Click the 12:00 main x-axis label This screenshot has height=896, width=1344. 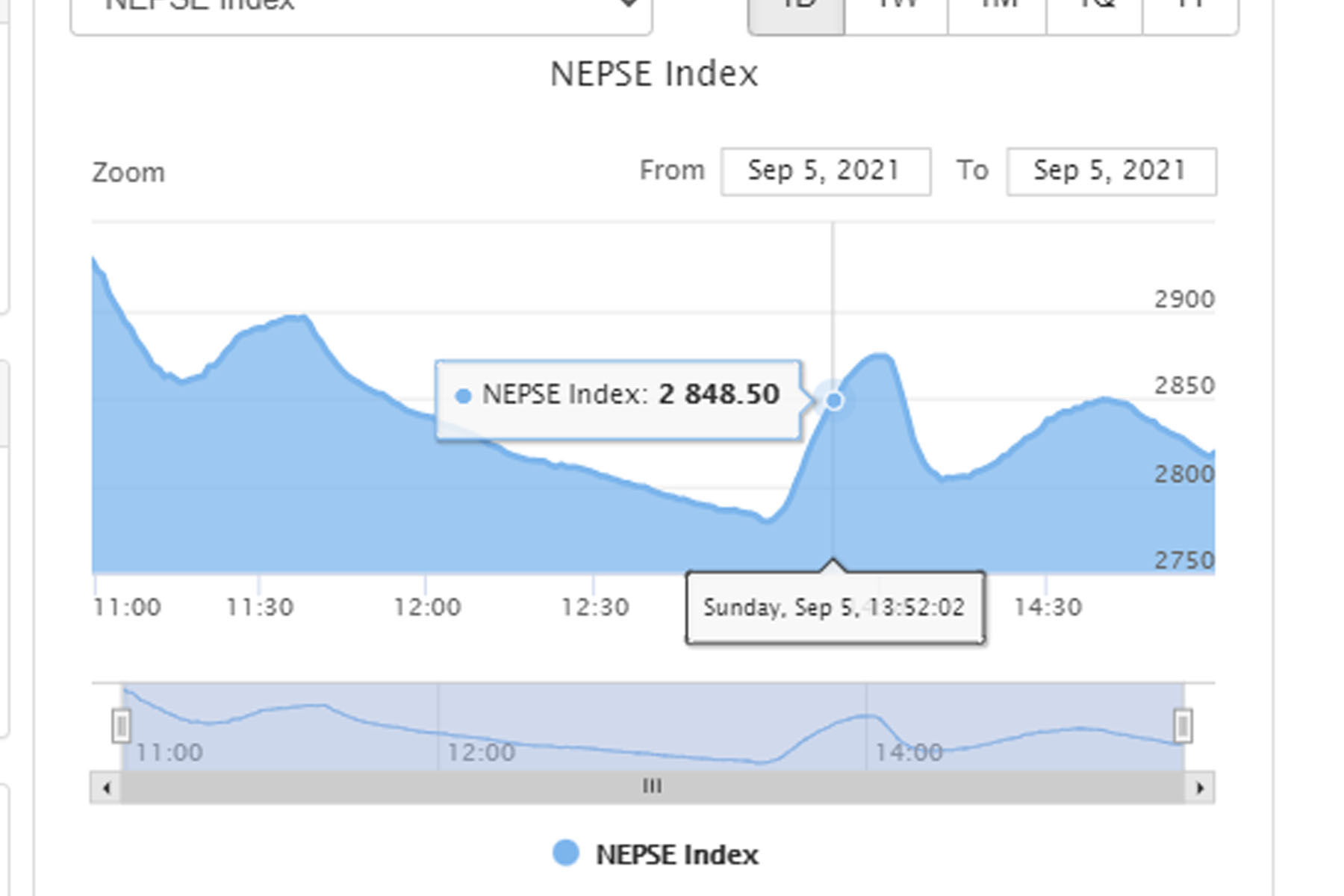427,607
